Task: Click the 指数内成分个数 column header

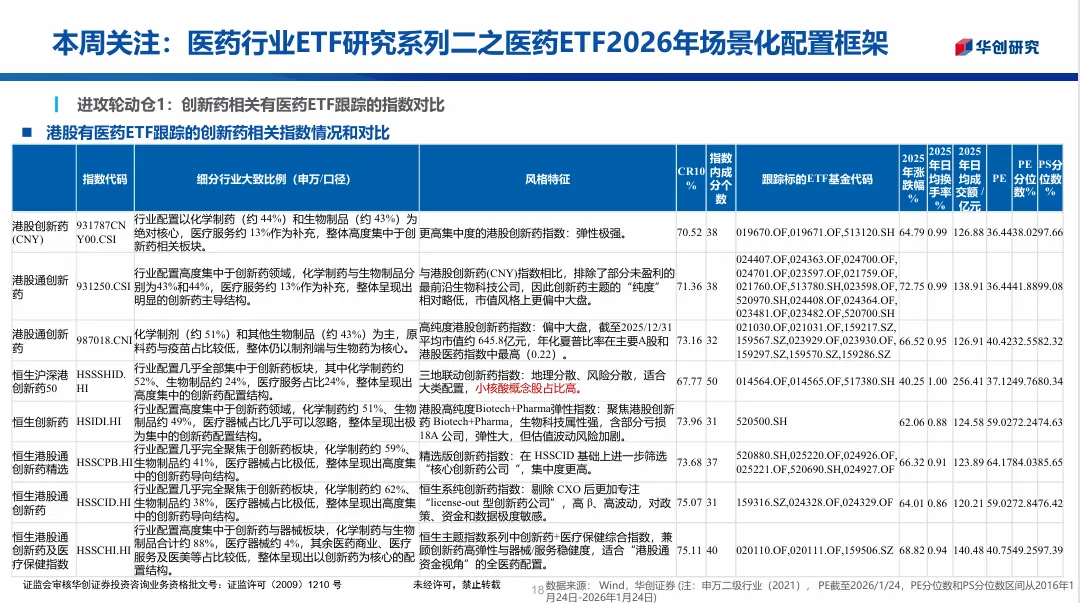Action: pyautogui.click(x=721, y=178)
